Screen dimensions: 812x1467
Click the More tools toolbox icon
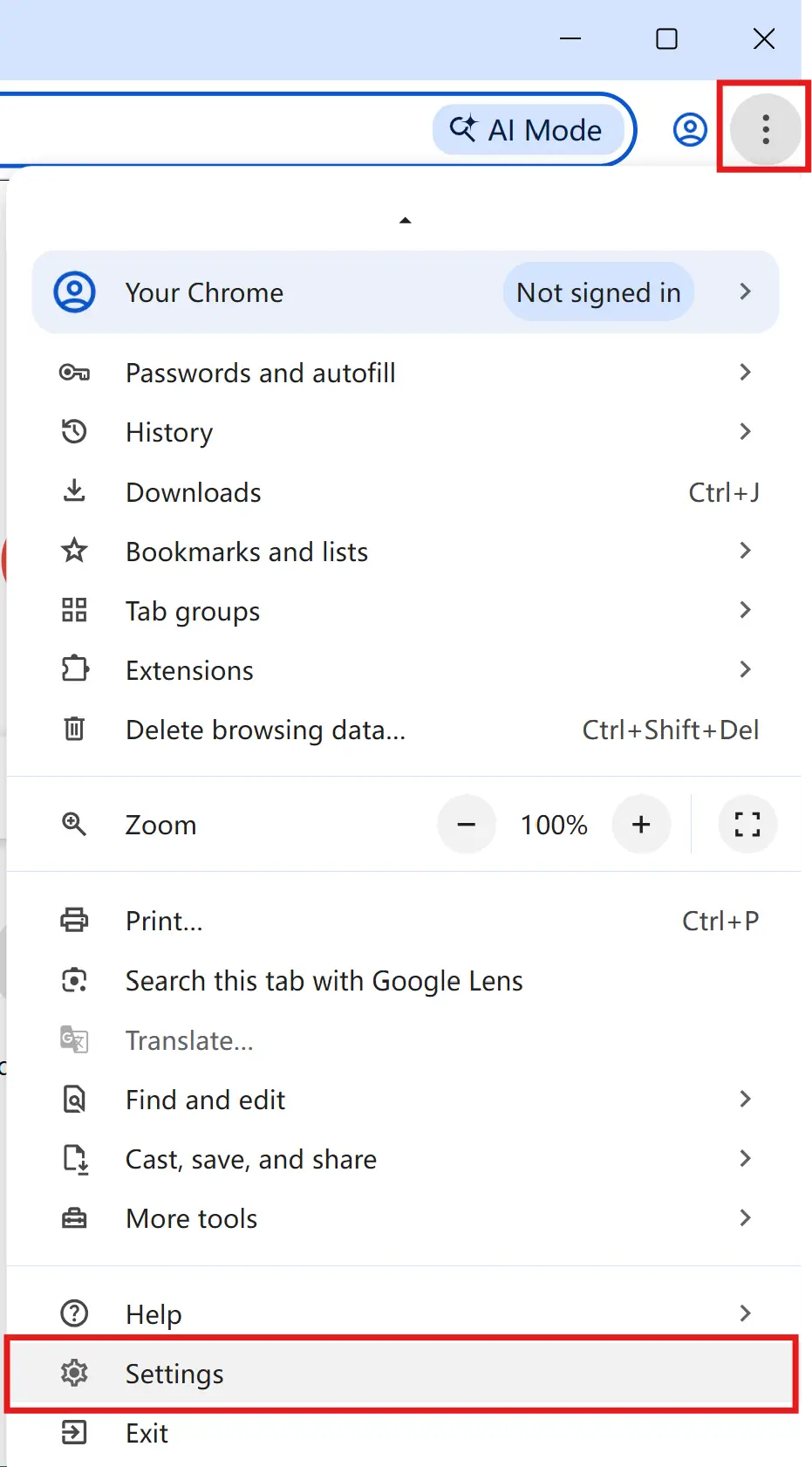tap(74, 1217)
